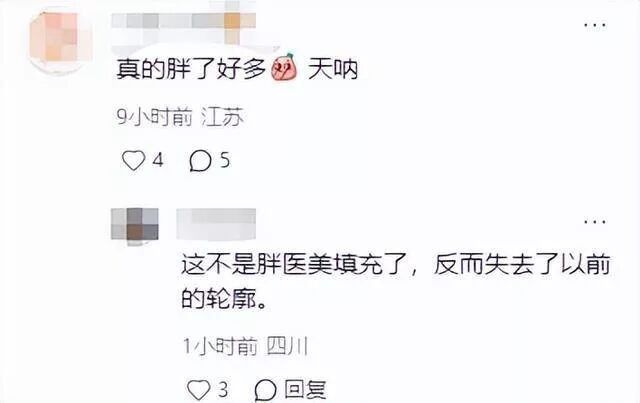Open the three-dot menu of the top comment

tap(595, 25)
